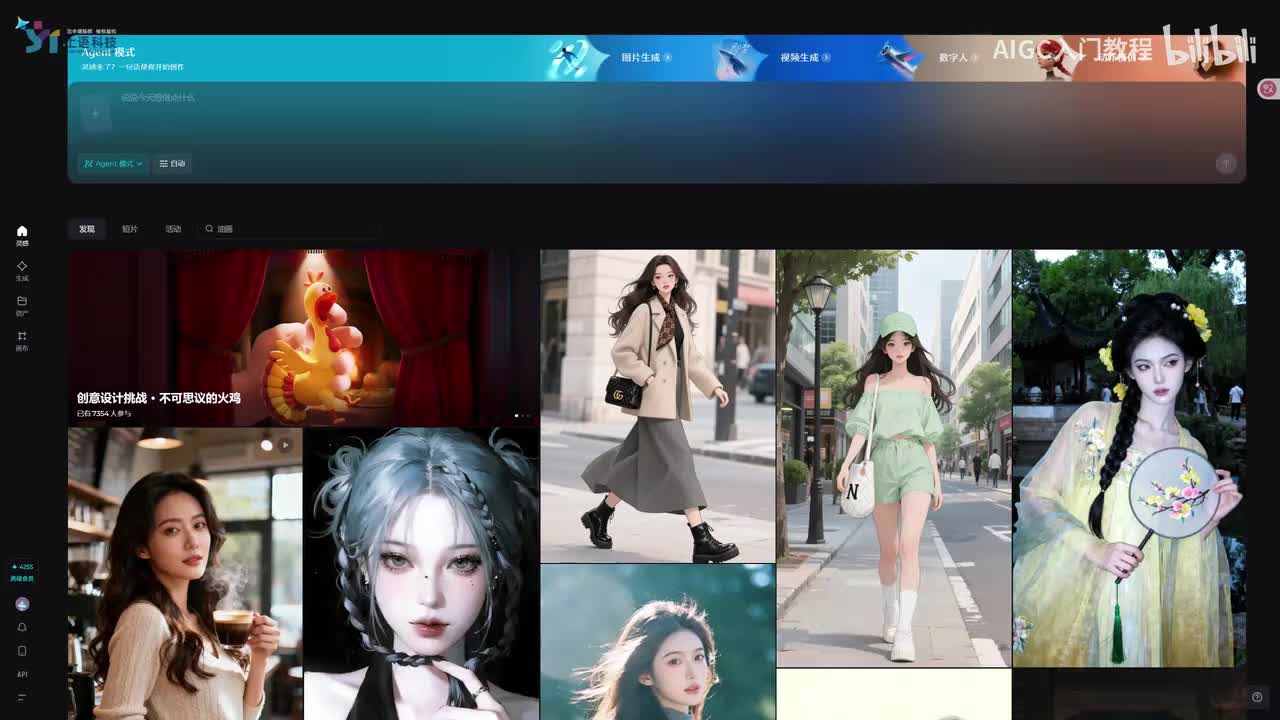Open the user avatar in the sidebar
The height and width of the screenshot is (720, 1280).
tap(22, 604)
